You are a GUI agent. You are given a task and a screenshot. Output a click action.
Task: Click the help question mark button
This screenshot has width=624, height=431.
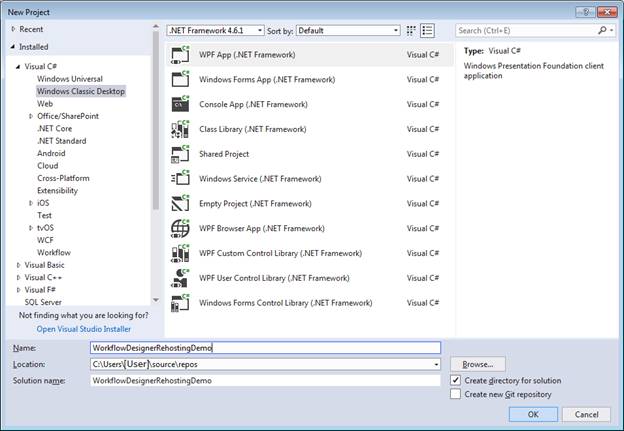click(x=585, y=12)
